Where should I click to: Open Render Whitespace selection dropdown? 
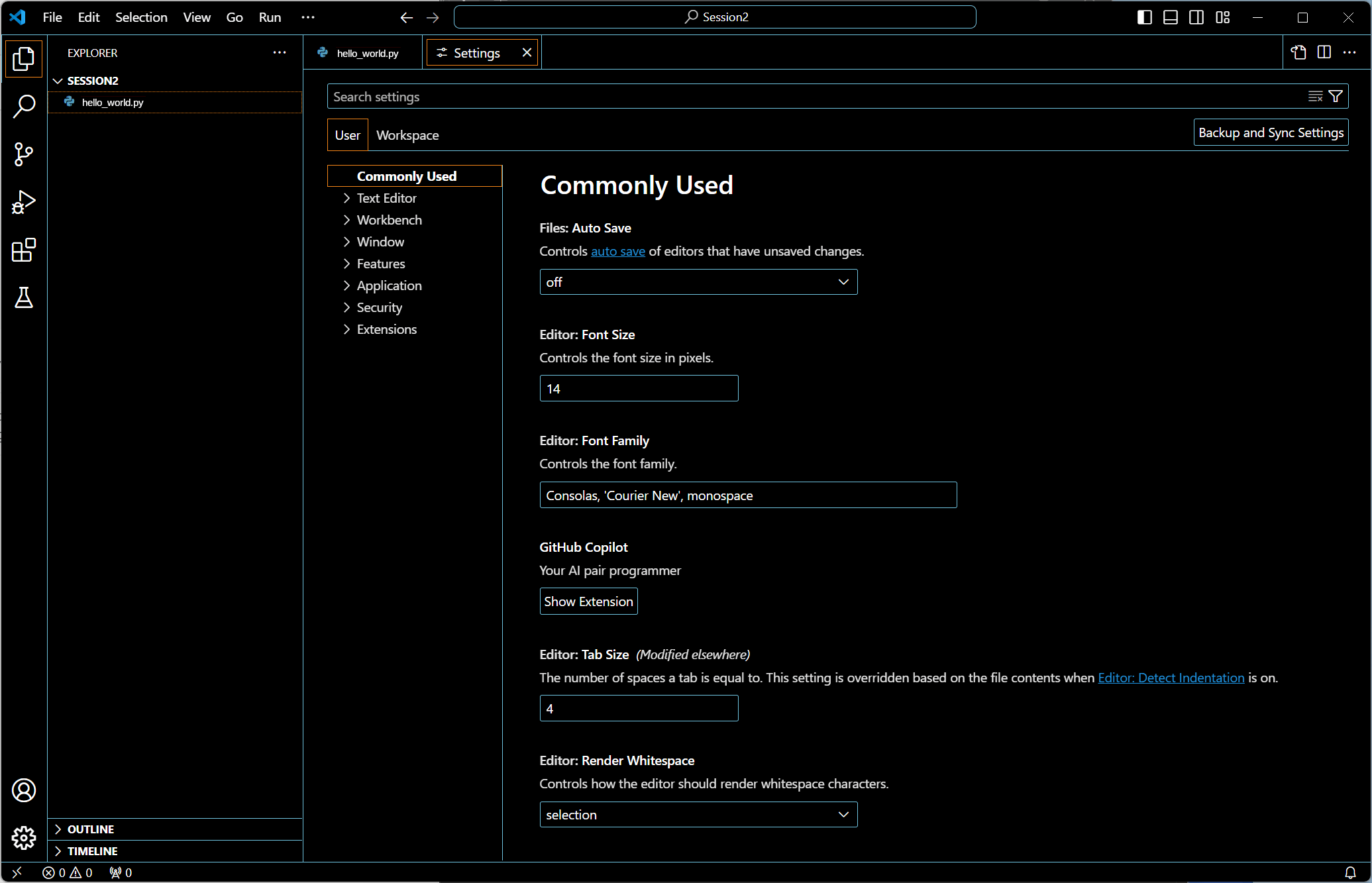click(698, 815)
